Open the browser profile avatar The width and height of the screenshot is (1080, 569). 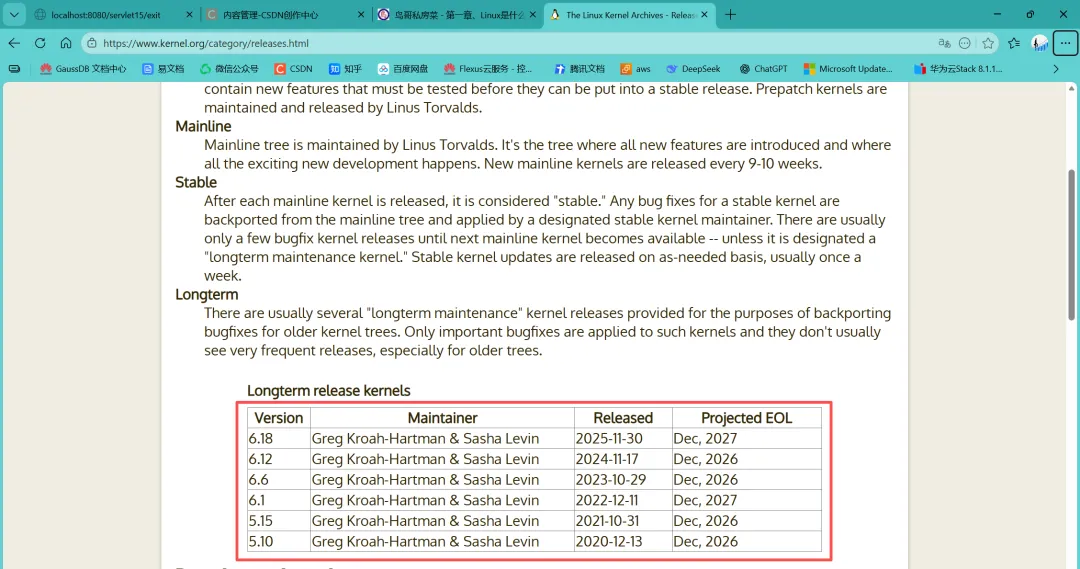coord(1039,43)
